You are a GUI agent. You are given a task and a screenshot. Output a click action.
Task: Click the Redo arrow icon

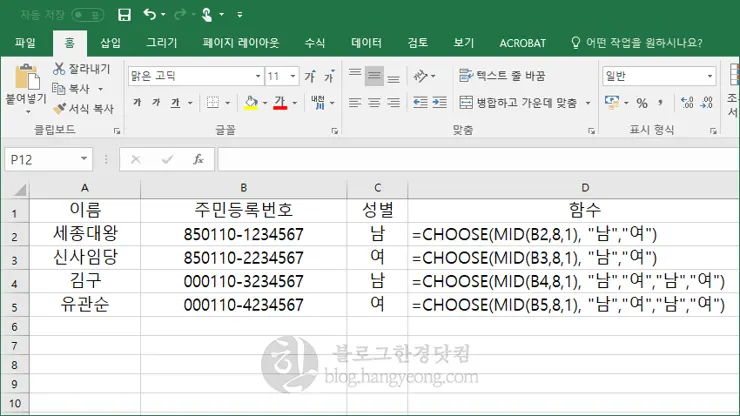tap(180, 15)
